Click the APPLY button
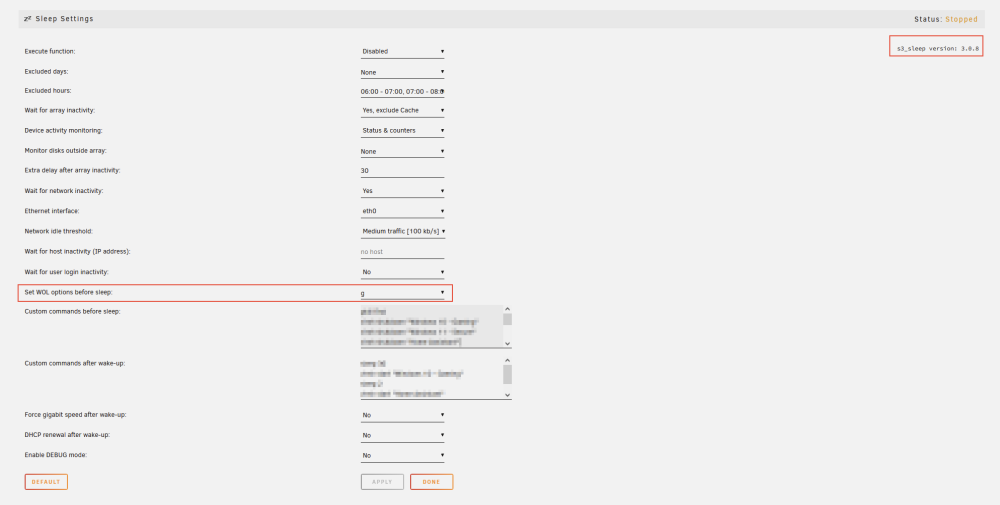1000x505 pixels. pyautogui.click(x=383, y=482)
